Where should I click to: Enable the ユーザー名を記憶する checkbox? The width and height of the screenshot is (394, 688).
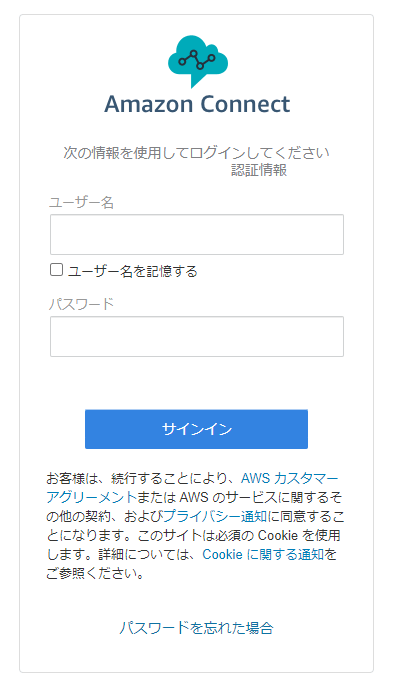point(56,269)
